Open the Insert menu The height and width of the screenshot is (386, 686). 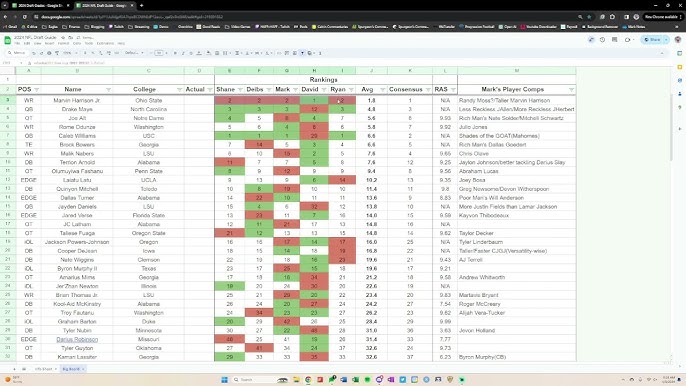pyautogui.click(x=49, y=43)
